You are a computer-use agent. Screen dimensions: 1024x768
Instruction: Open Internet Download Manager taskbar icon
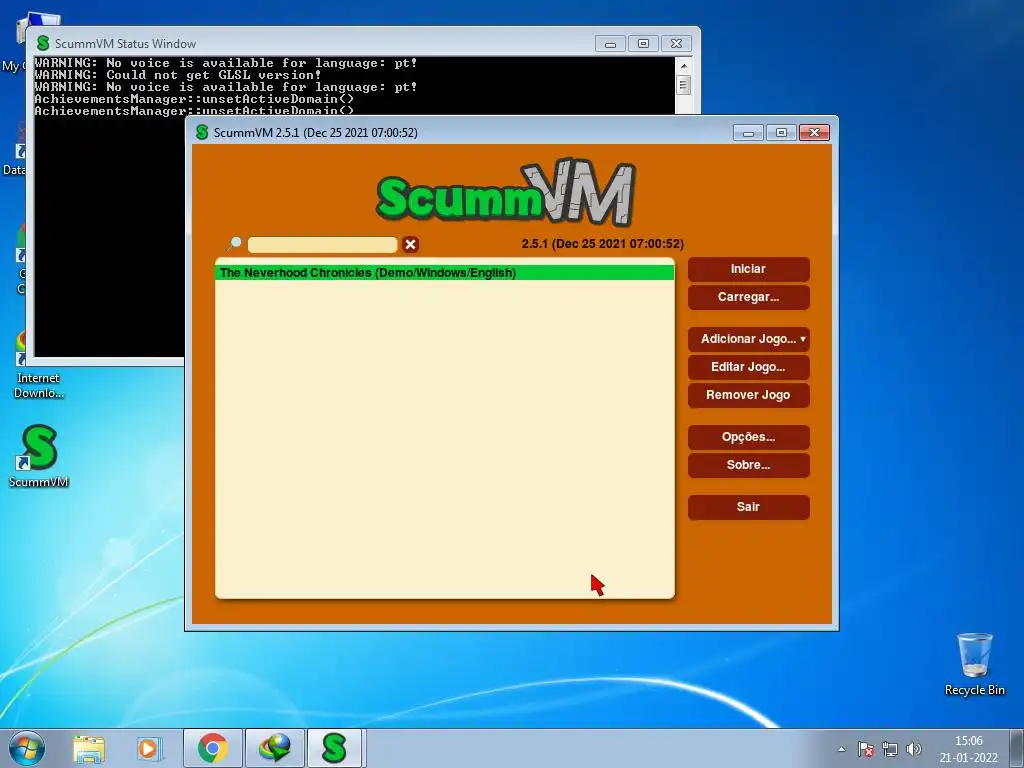pyautogui.click(x=274, y=748)
